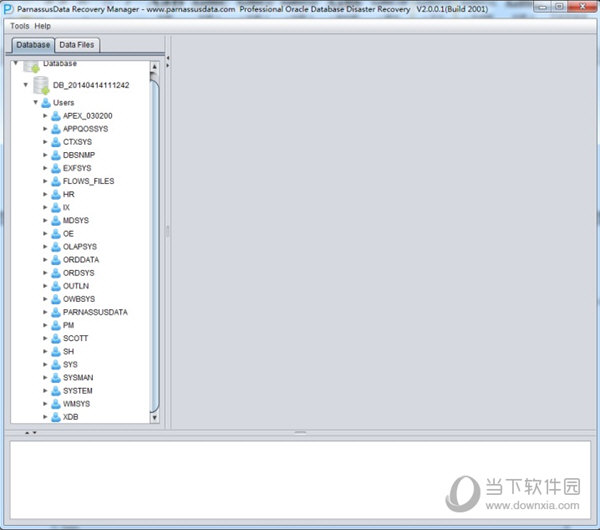
Task: Expand the WMSYS user node
Action: point(45,404)
